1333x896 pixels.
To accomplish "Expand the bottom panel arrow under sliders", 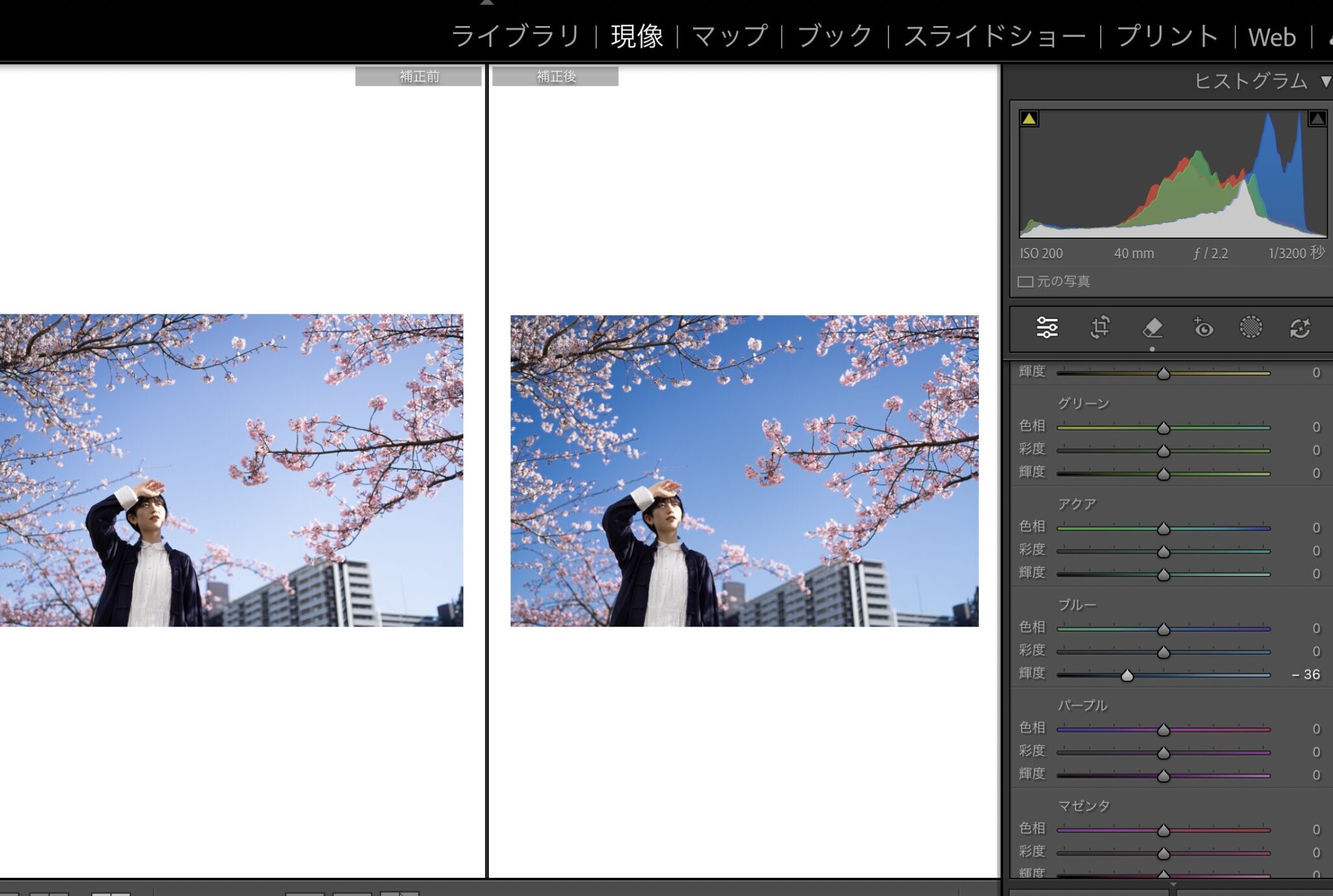I will [1173, 885].
